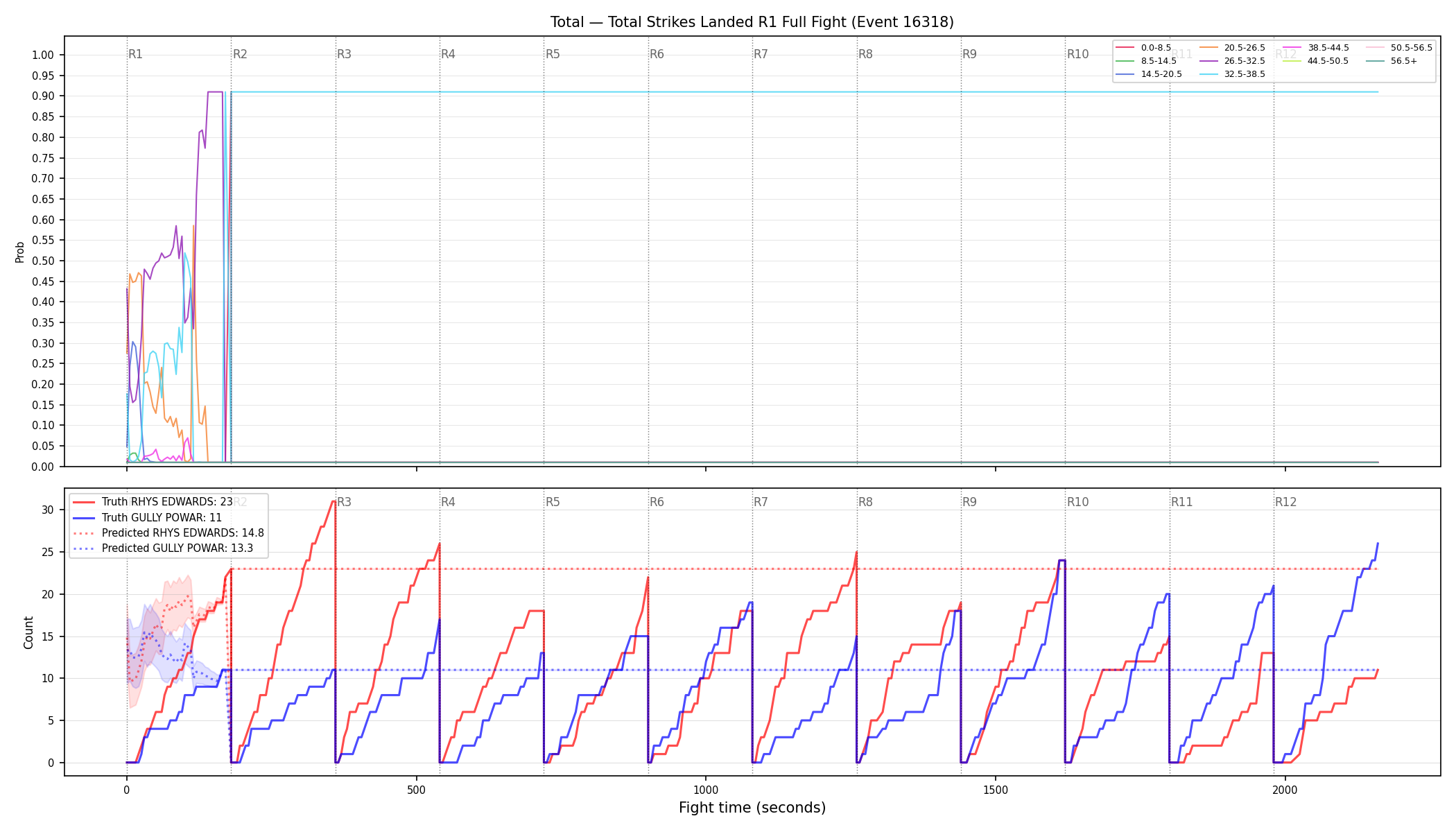Click the '20' count tick label

(48, 595)
